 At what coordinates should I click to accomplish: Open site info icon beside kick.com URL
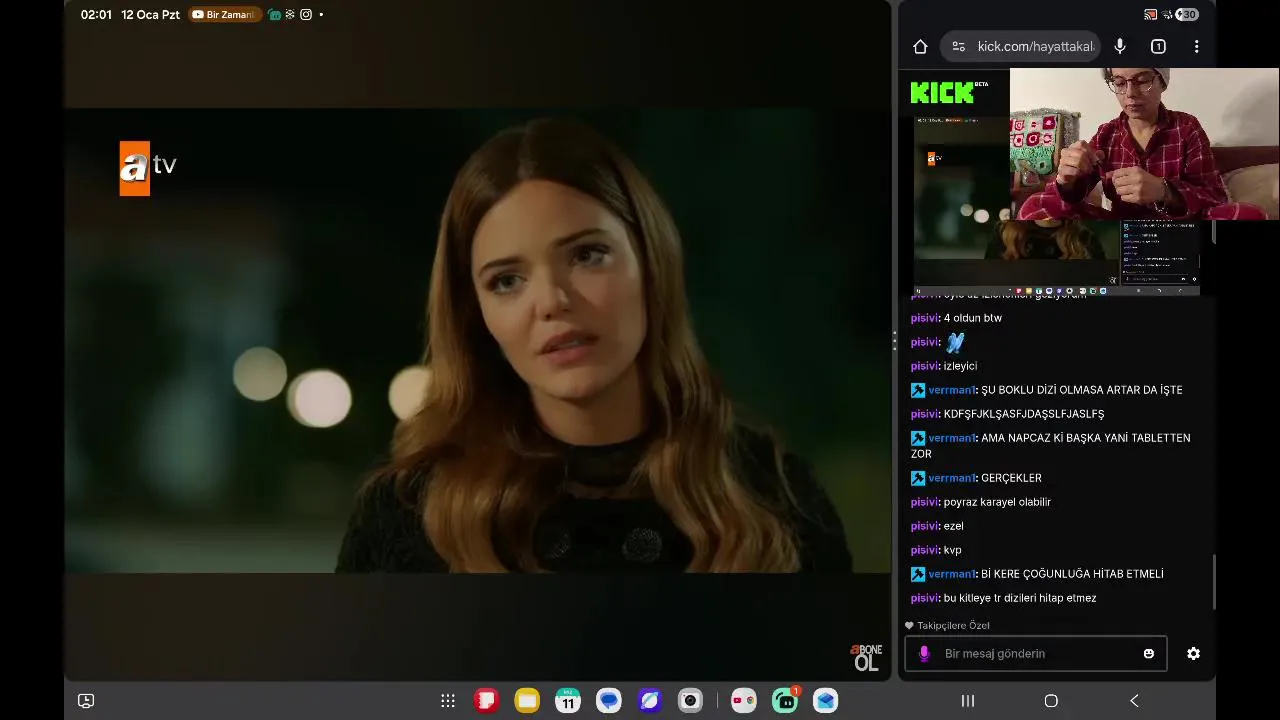pyautogui.click(x=958, y=47)
